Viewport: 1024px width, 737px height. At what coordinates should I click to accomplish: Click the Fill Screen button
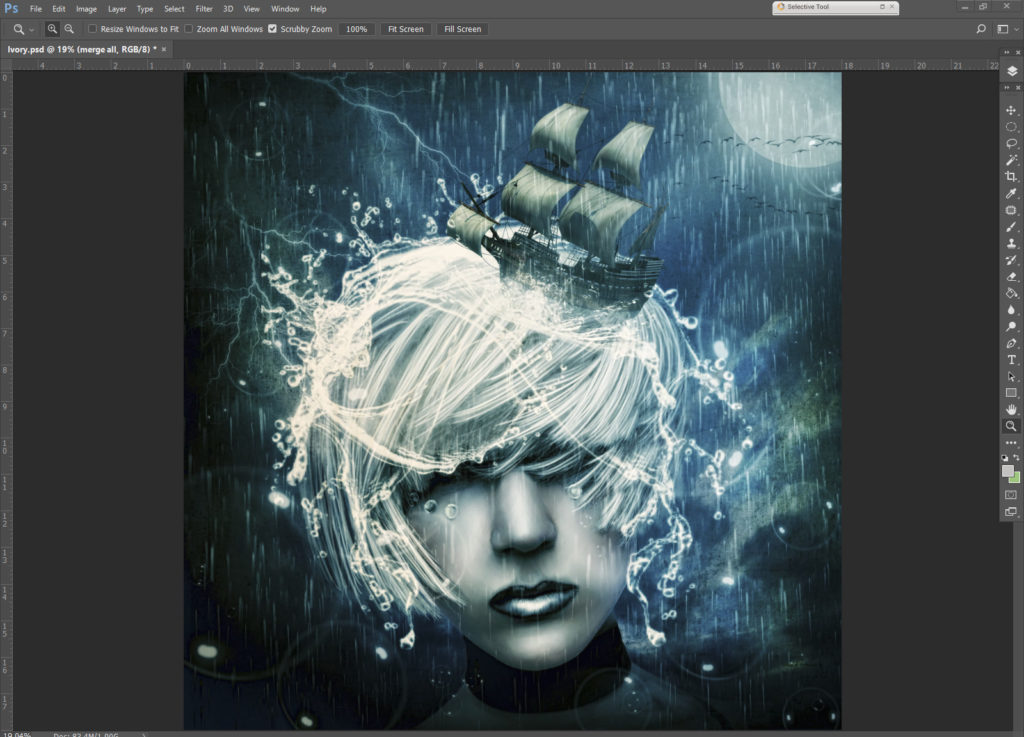pos(462,29)
